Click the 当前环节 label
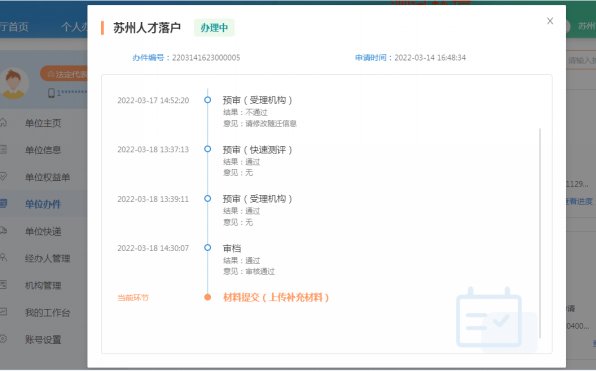The image size is (596, 371). click(133, 298)
